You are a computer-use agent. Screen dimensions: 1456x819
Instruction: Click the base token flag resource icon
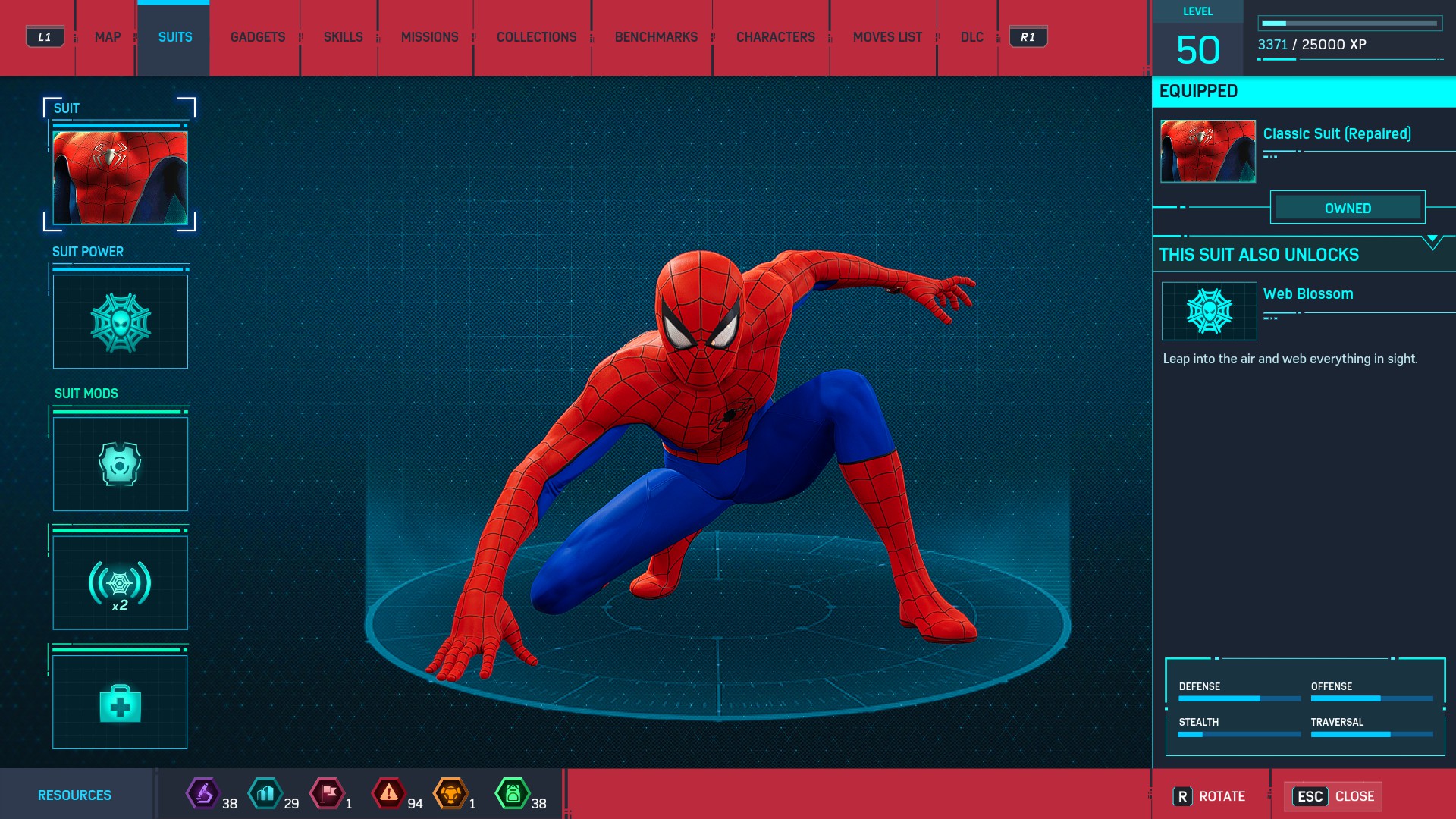pos(328,794)
